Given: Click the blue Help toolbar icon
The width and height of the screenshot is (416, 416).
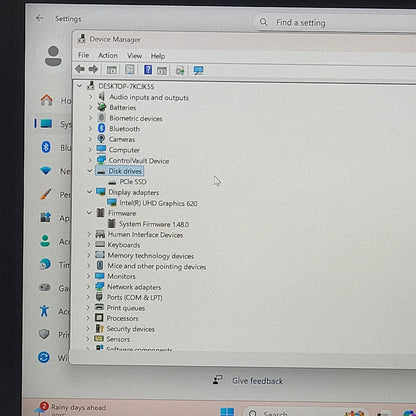Looking at the screenshot, I should [x=148, y=70].
